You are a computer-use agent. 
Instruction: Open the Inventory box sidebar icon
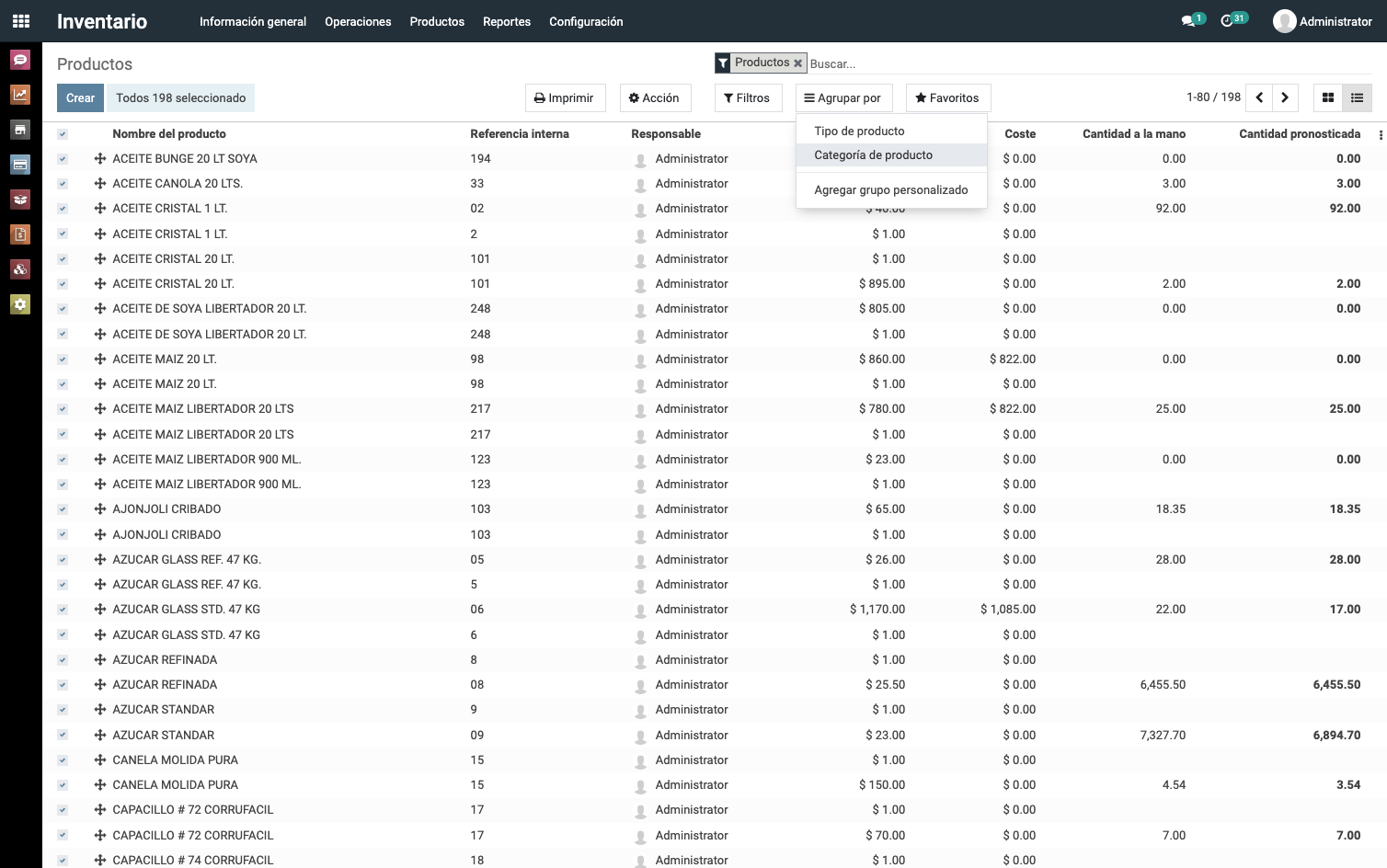pyautogui.click(x=20, y=200)
